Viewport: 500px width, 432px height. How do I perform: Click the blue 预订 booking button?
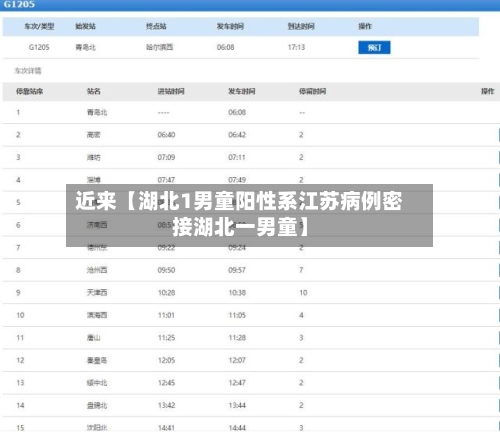374,47
